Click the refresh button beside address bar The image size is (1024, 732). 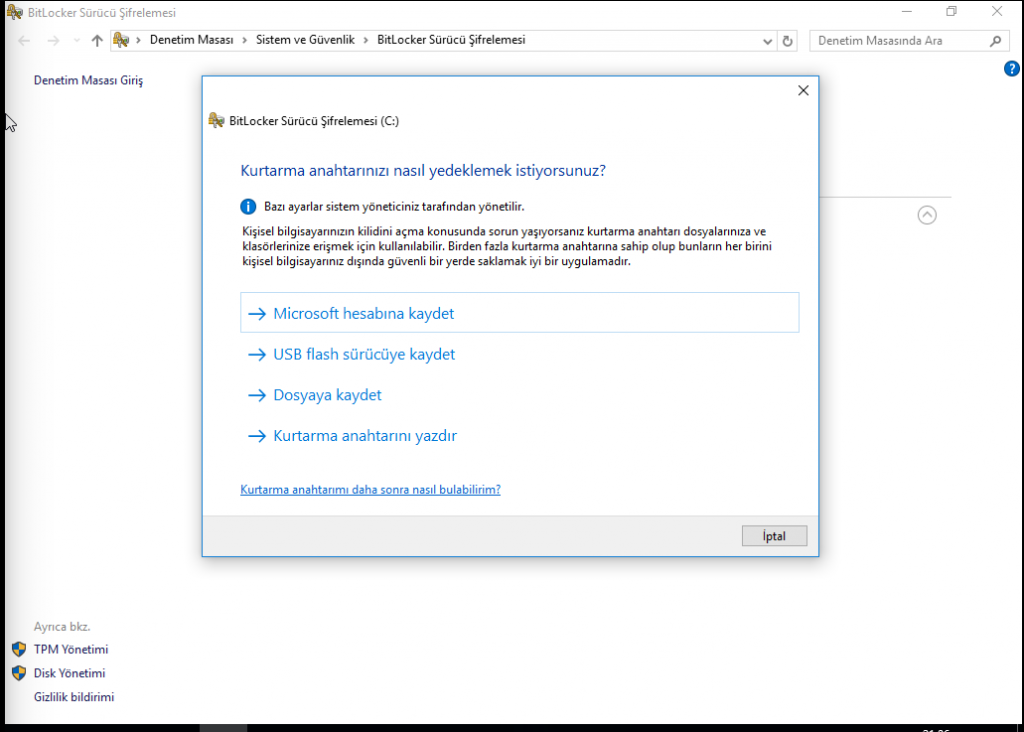click(x=788, y=41)
